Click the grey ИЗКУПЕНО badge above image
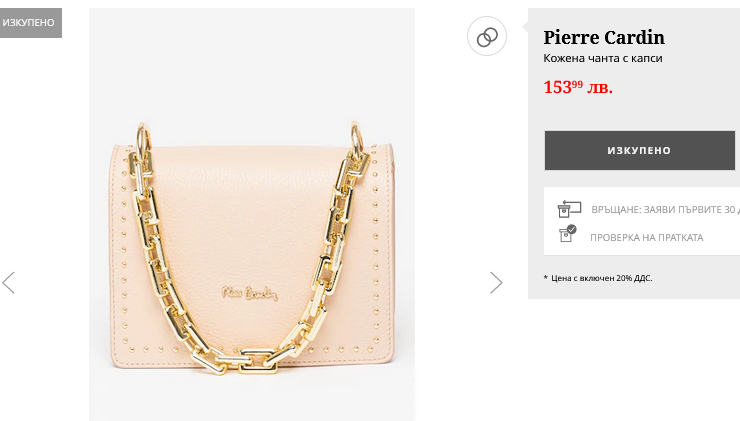Viewport: 740px width, 421px height. [x=30, y=22]
